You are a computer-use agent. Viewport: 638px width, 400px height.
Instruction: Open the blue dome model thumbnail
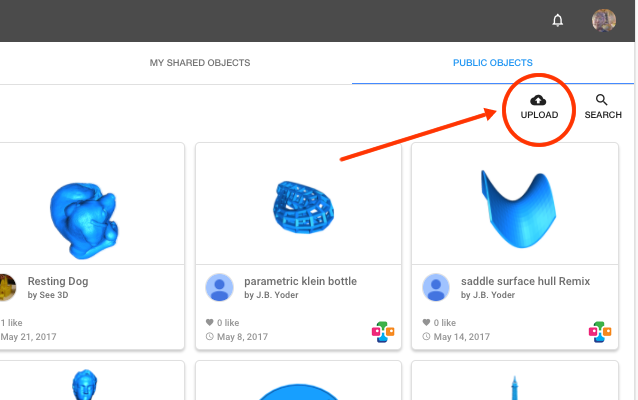(x=298, y=392)
